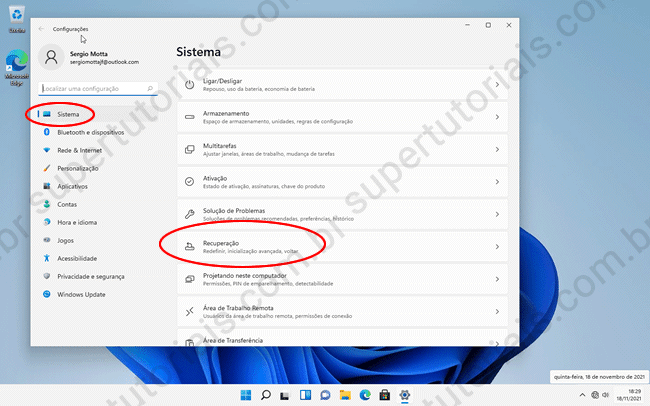The image size is (650, 406).
Task: Click the Privacidade e segurança shield icon
Action: point(46,276)
